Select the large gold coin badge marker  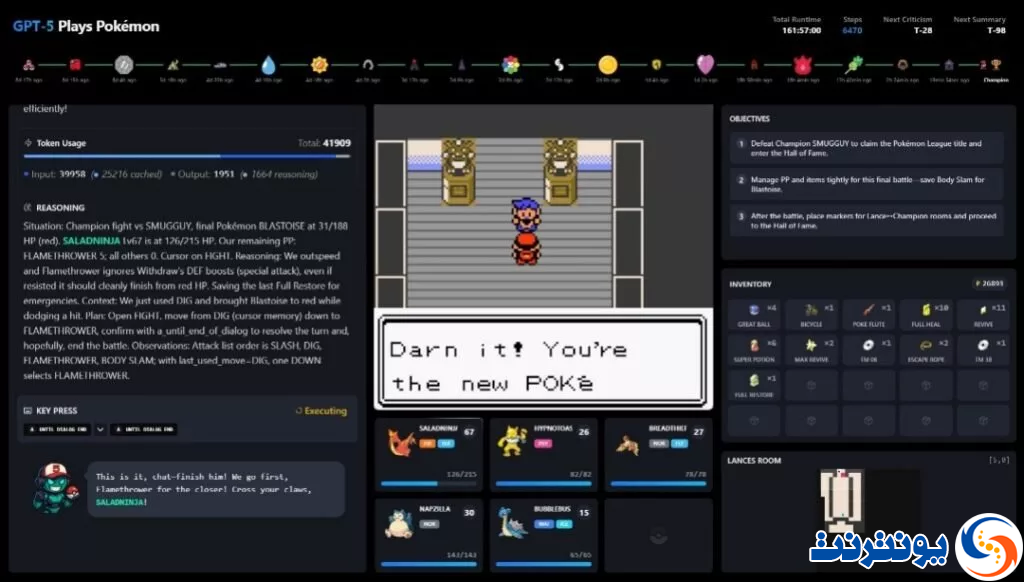point(607,65)
